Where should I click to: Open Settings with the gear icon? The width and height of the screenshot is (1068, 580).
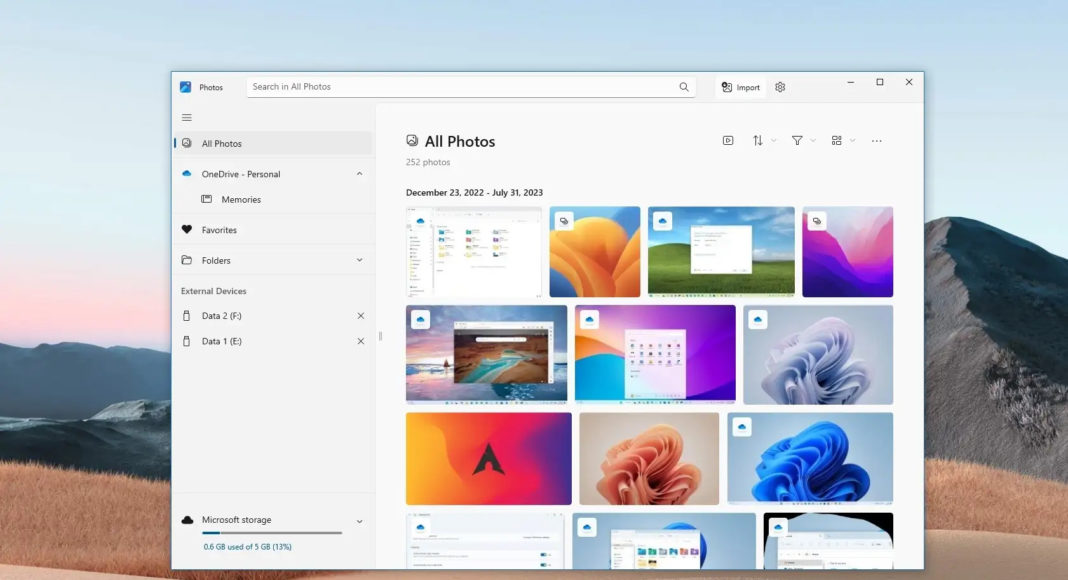780,87
